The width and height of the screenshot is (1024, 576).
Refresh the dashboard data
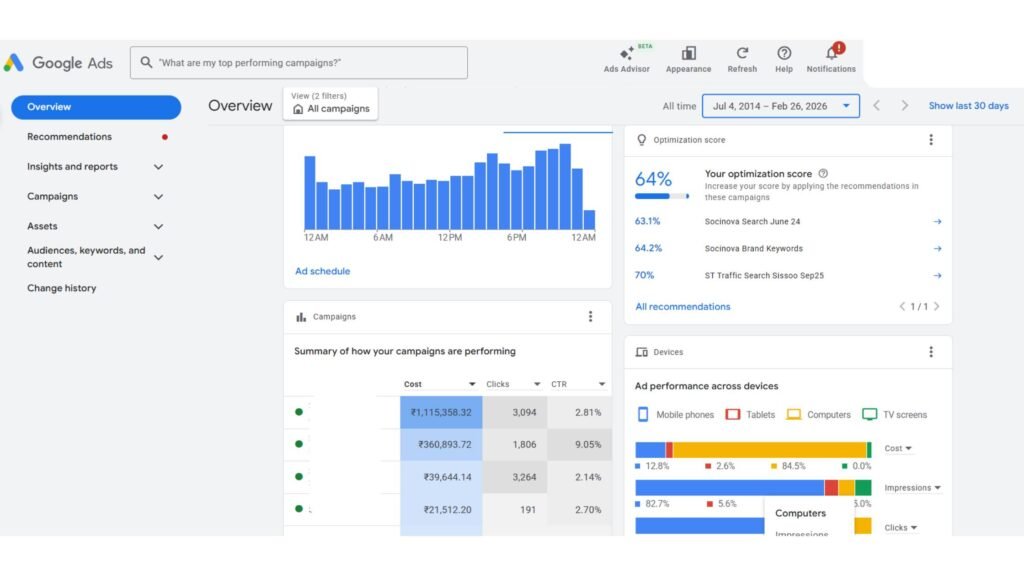click(742, 55)
